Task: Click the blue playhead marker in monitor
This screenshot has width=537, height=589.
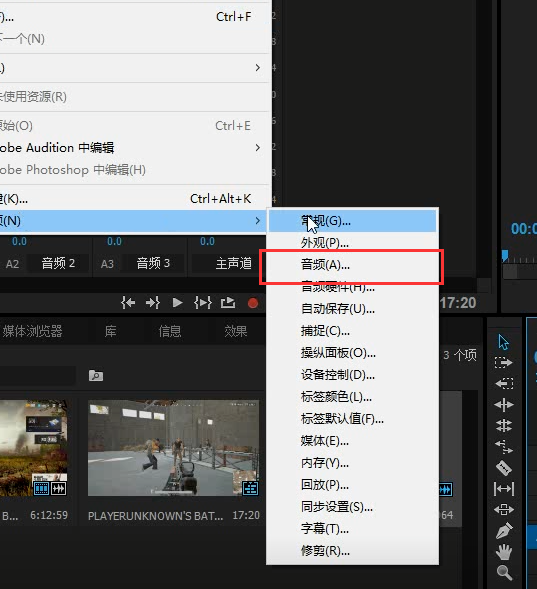Action: click(x=505, y=256)
